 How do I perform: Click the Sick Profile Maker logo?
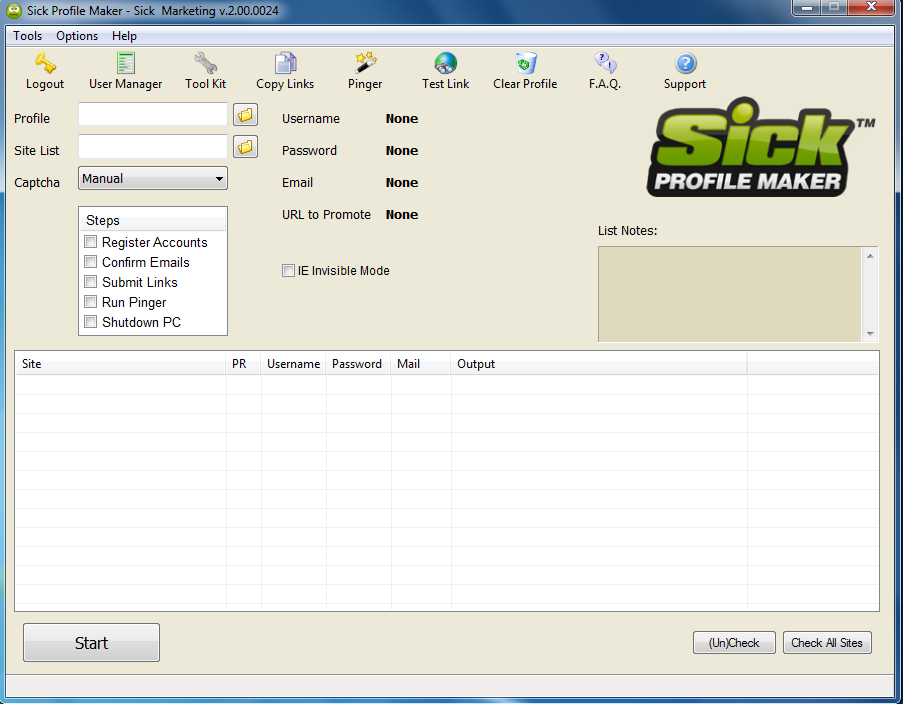tap(761, 147)
